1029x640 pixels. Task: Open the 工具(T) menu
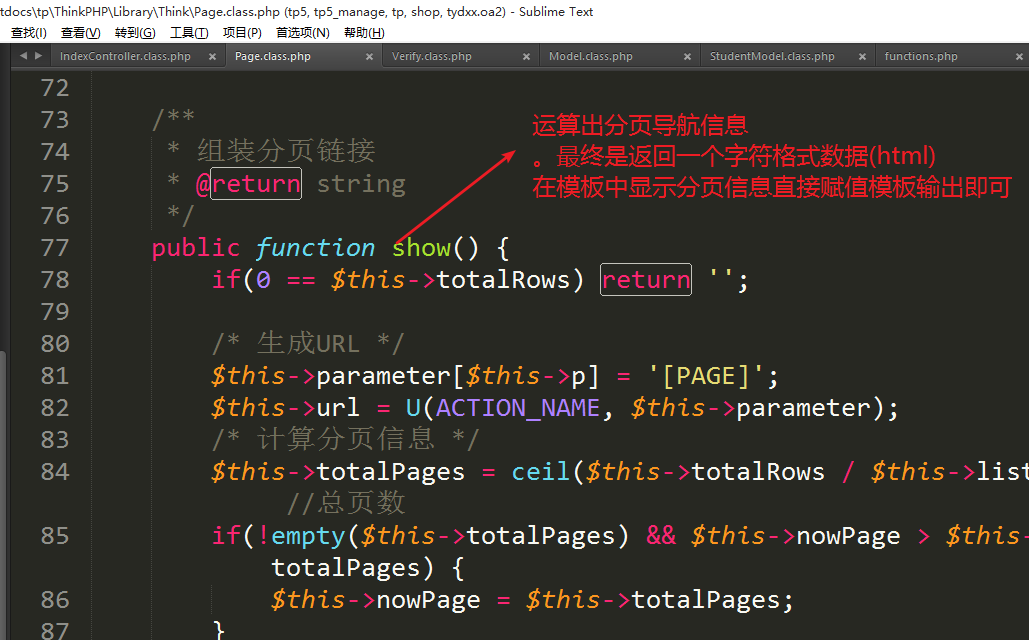(x=189, y=33)
